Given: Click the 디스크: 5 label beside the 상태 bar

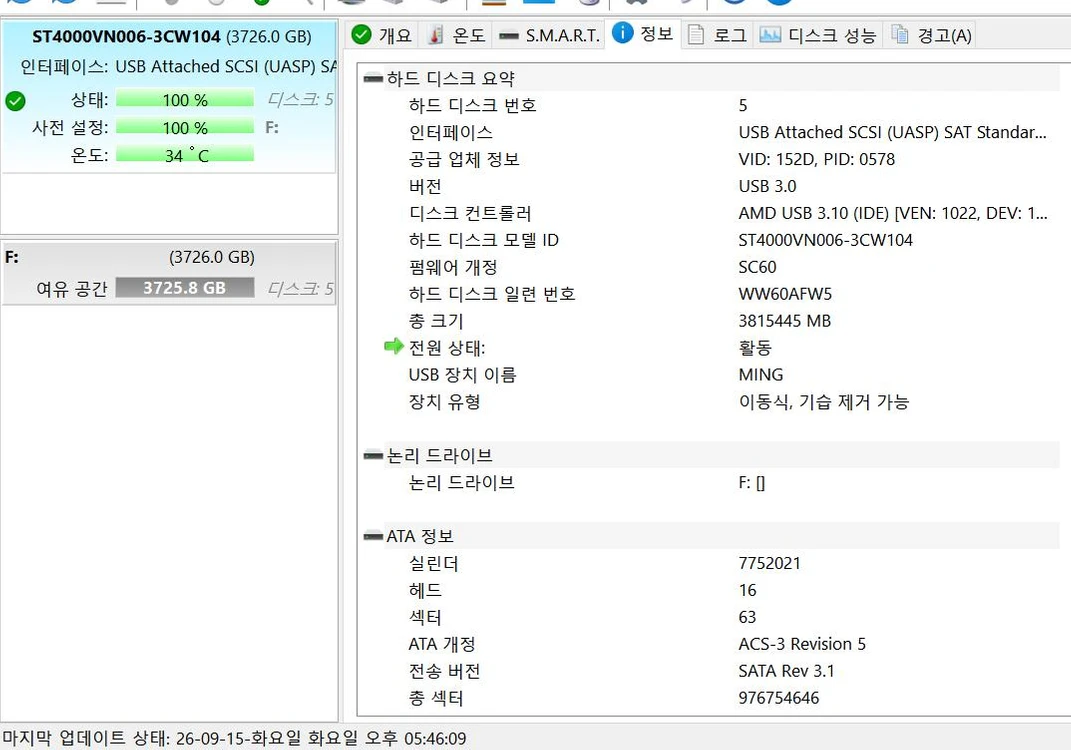Looking at the screenshot, I should click(x=300, y=100).
